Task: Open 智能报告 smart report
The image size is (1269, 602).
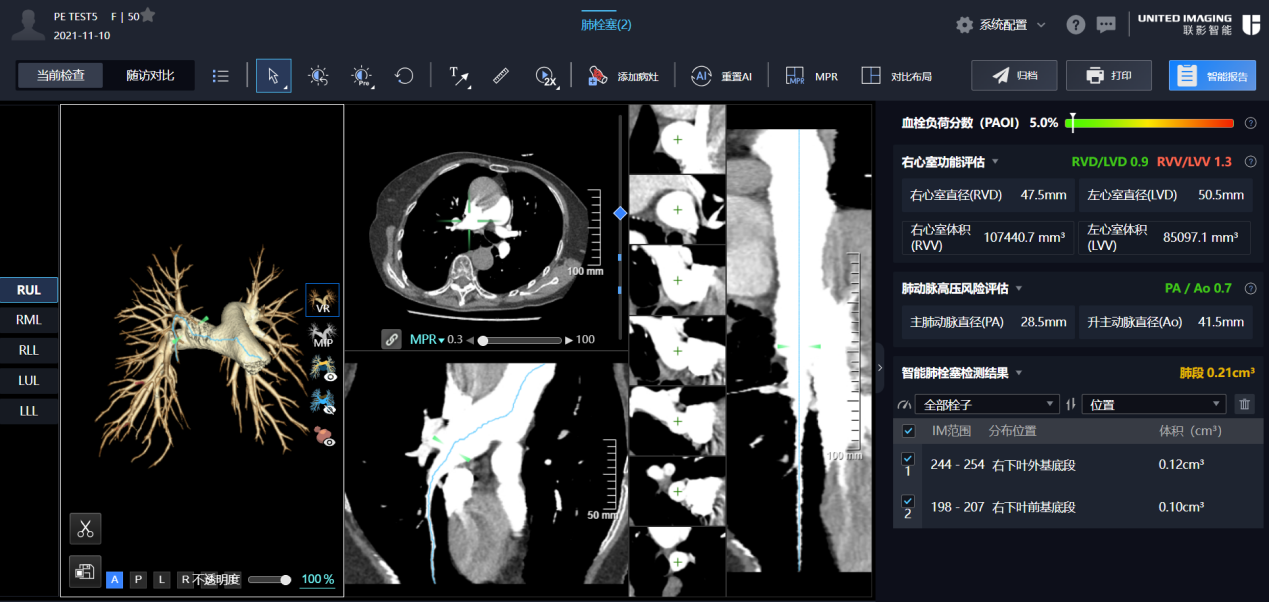Action: [x=1212, y=76]
